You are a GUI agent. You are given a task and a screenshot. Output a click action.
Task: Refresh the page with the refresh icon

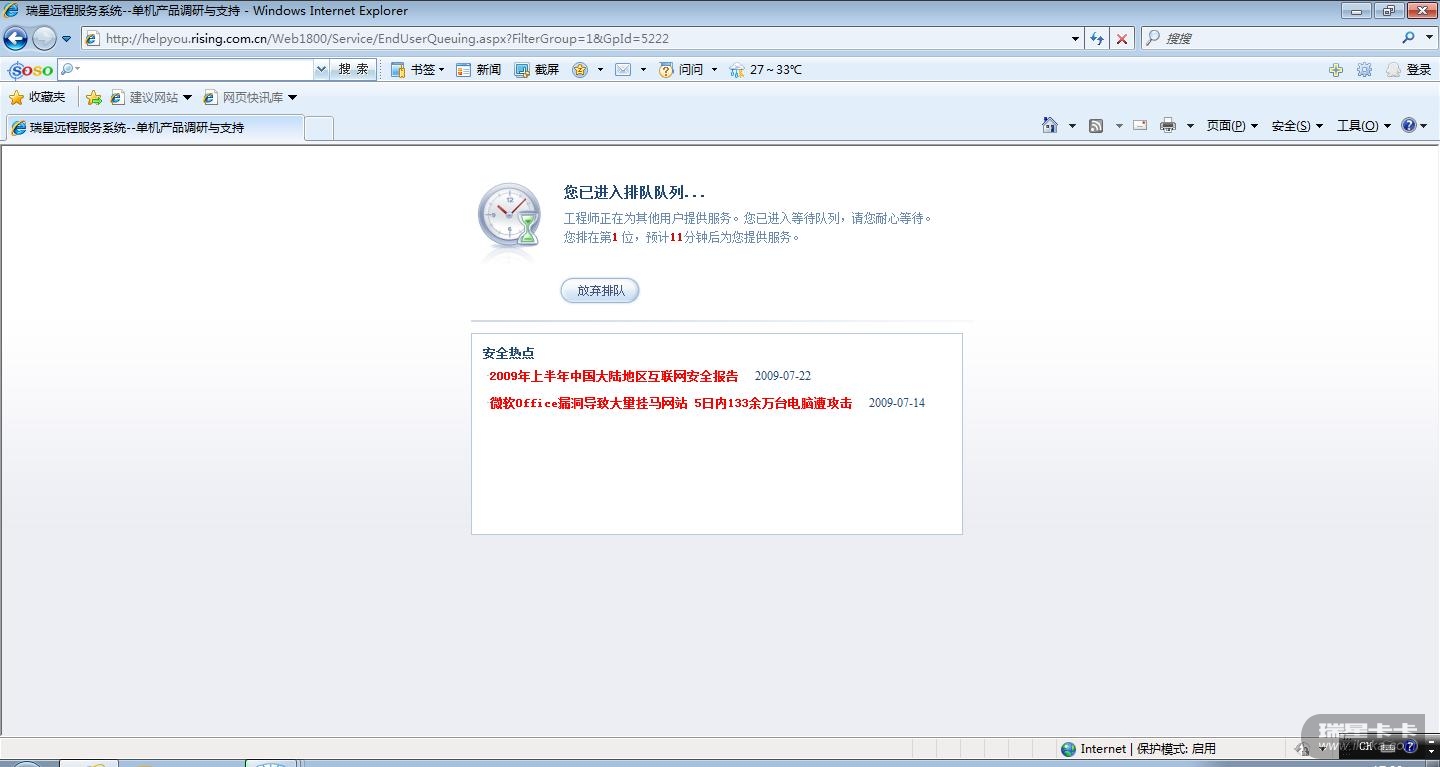(1097, 39)
